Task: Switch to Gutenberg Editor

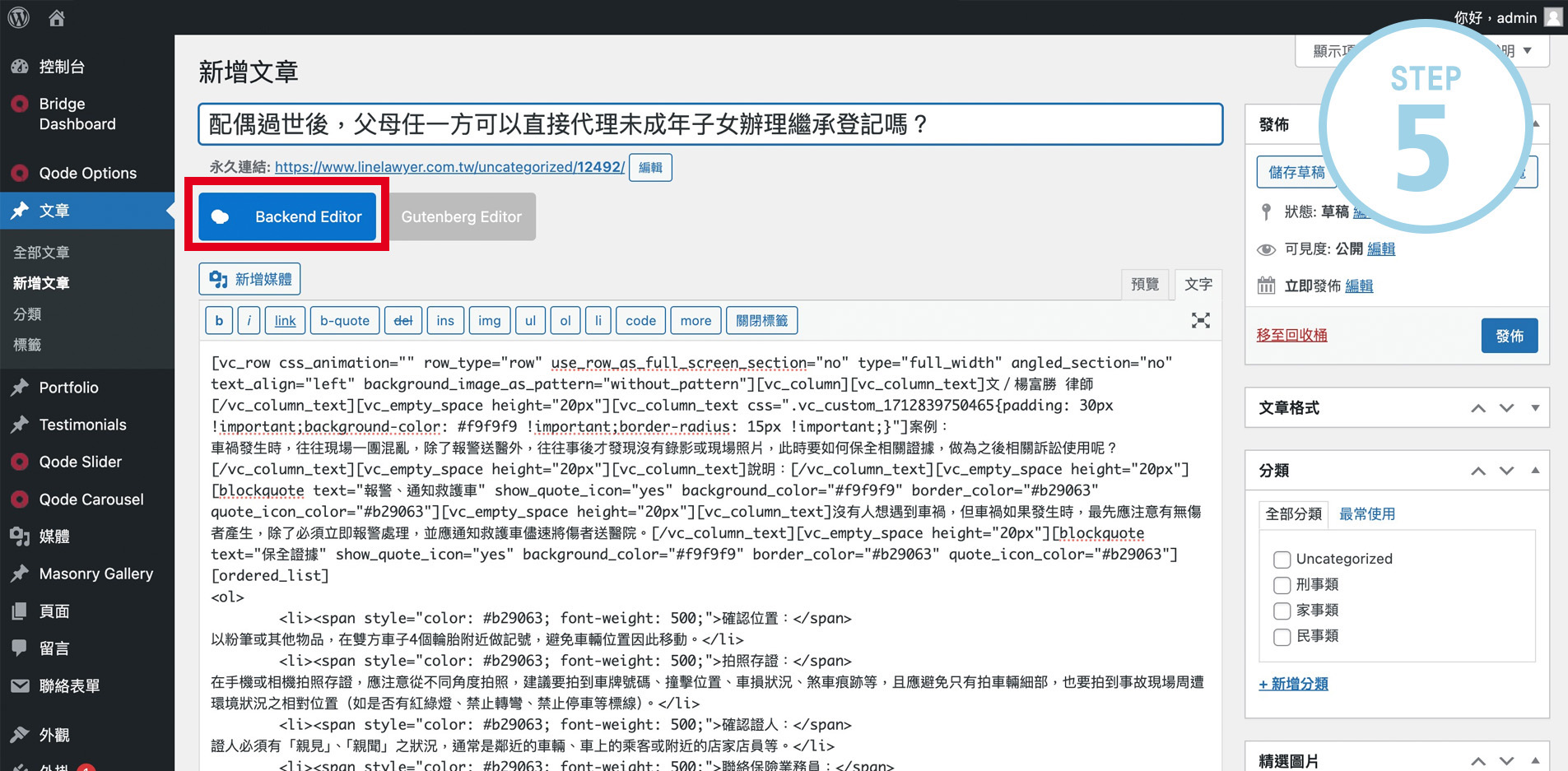Action: coord(461,216)
